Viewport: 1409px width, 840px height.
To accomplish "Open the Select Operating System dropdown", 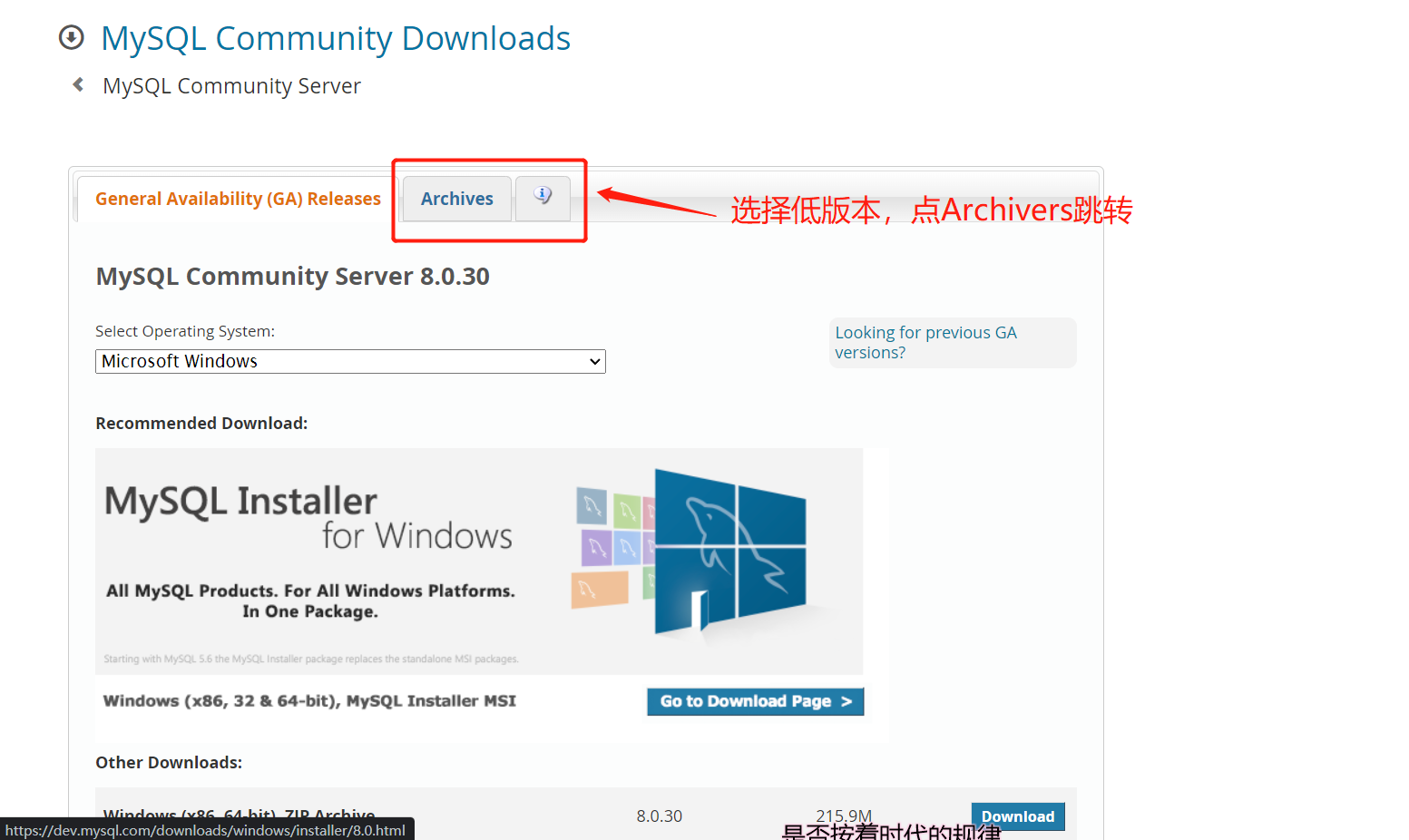I will (350, 361).
